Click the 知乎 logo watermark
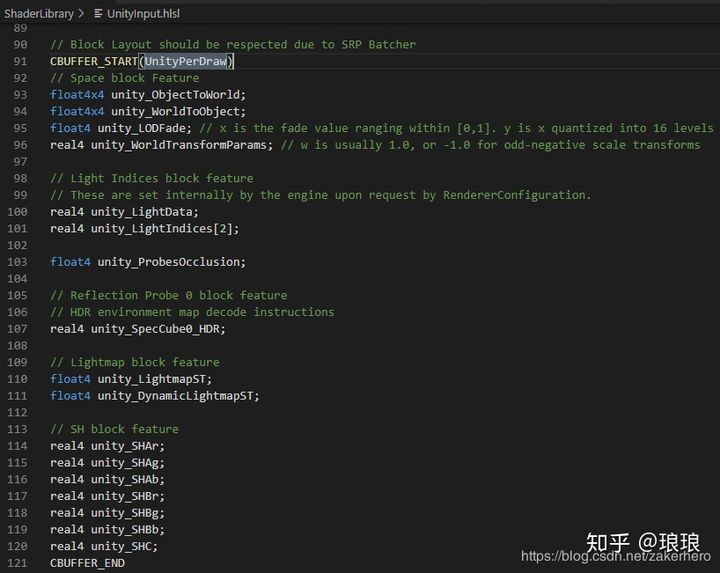Screen dimensions: 720x573 pyautogui.click(x=606, y=541)
